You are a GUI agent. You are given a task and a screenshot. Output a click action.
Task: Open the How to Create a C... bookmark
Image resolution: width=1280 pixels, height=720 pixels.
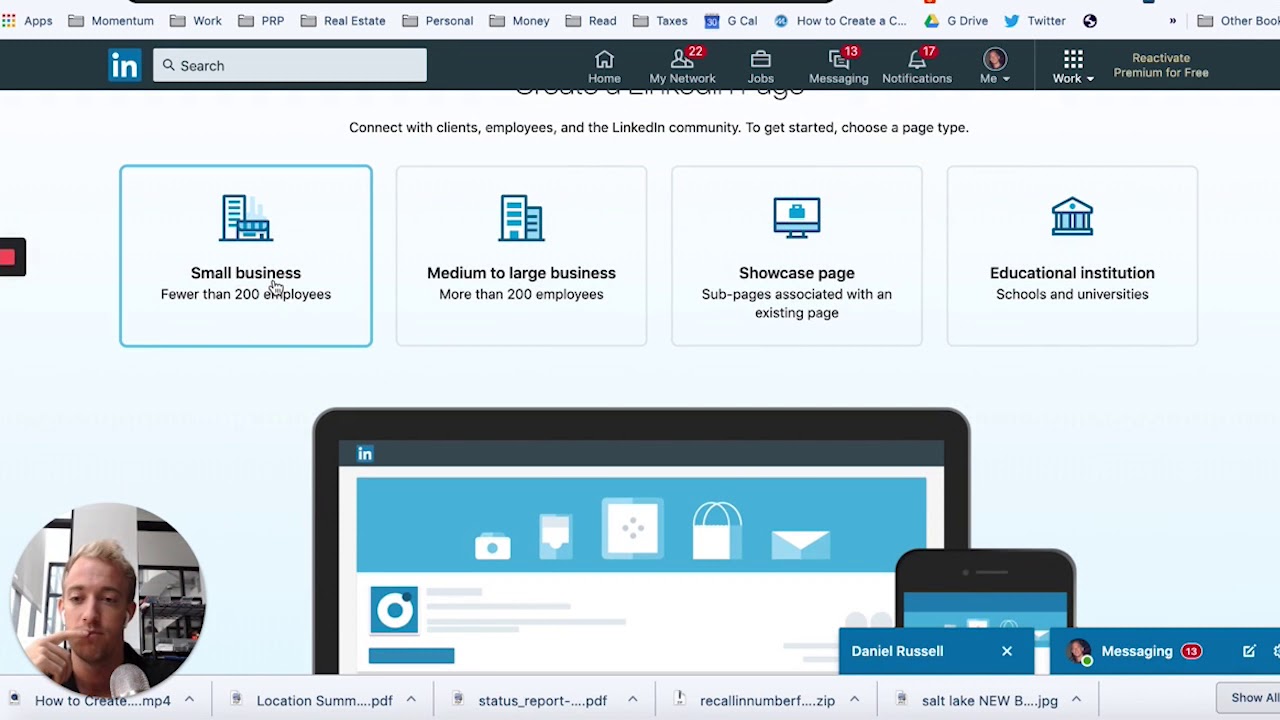click(x=841, y=20)
